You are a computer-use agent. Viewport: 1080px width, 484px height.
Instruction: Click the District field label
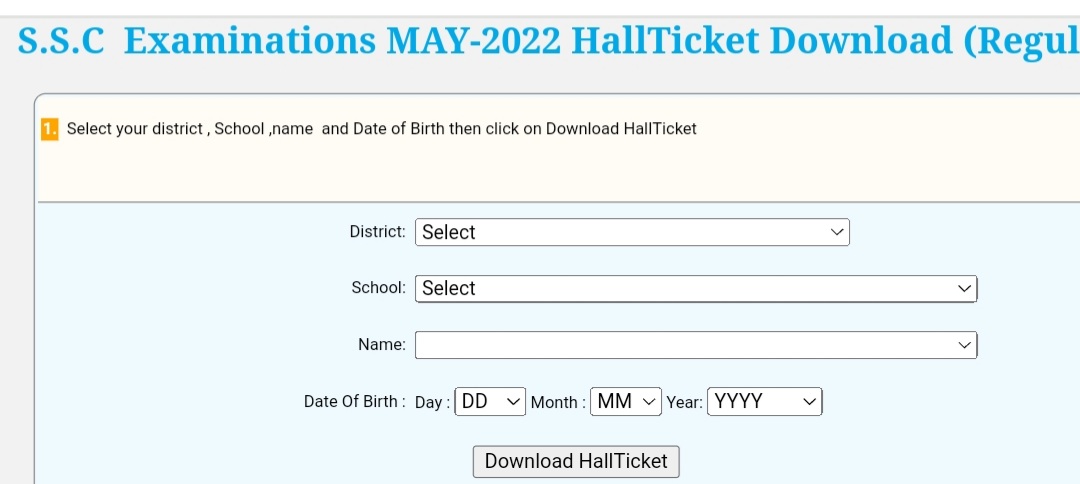(377, 231)
